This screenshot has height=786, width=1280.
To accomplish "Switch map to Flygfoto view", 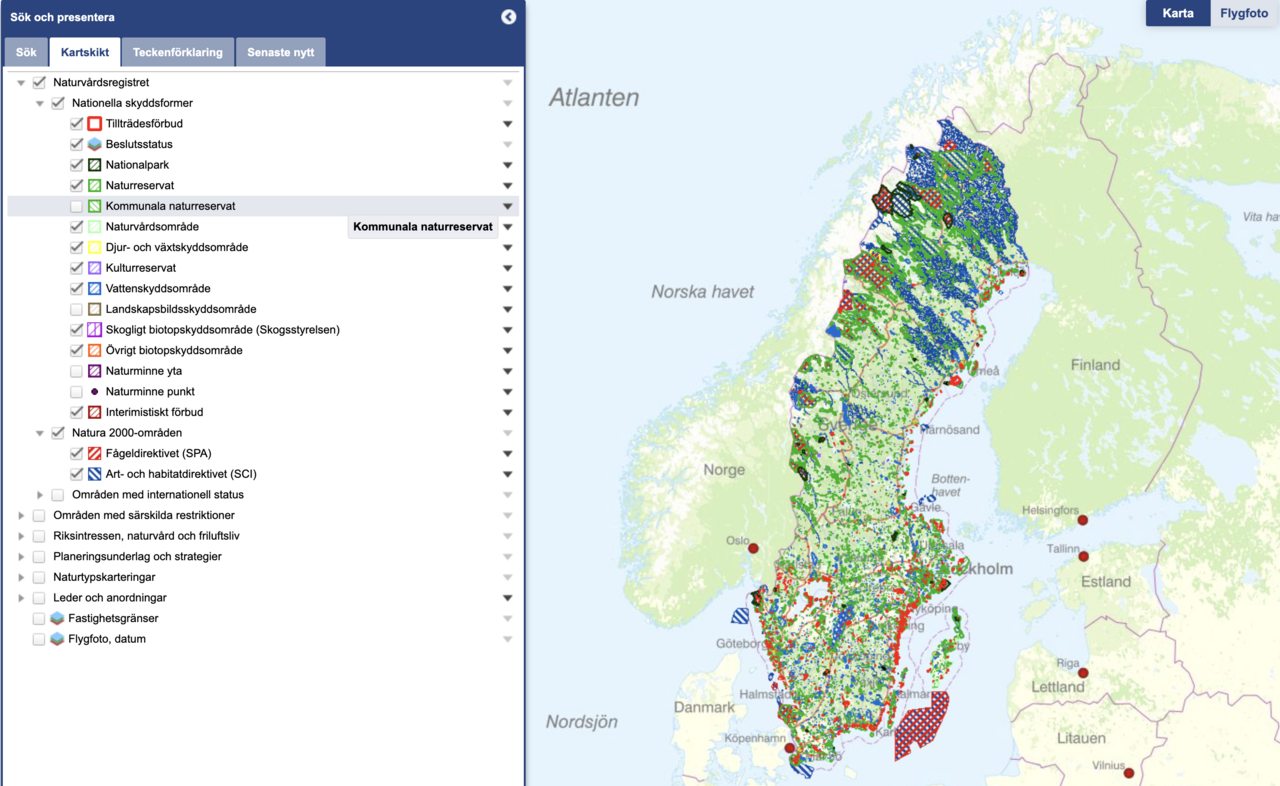I will click(1243, 14).
